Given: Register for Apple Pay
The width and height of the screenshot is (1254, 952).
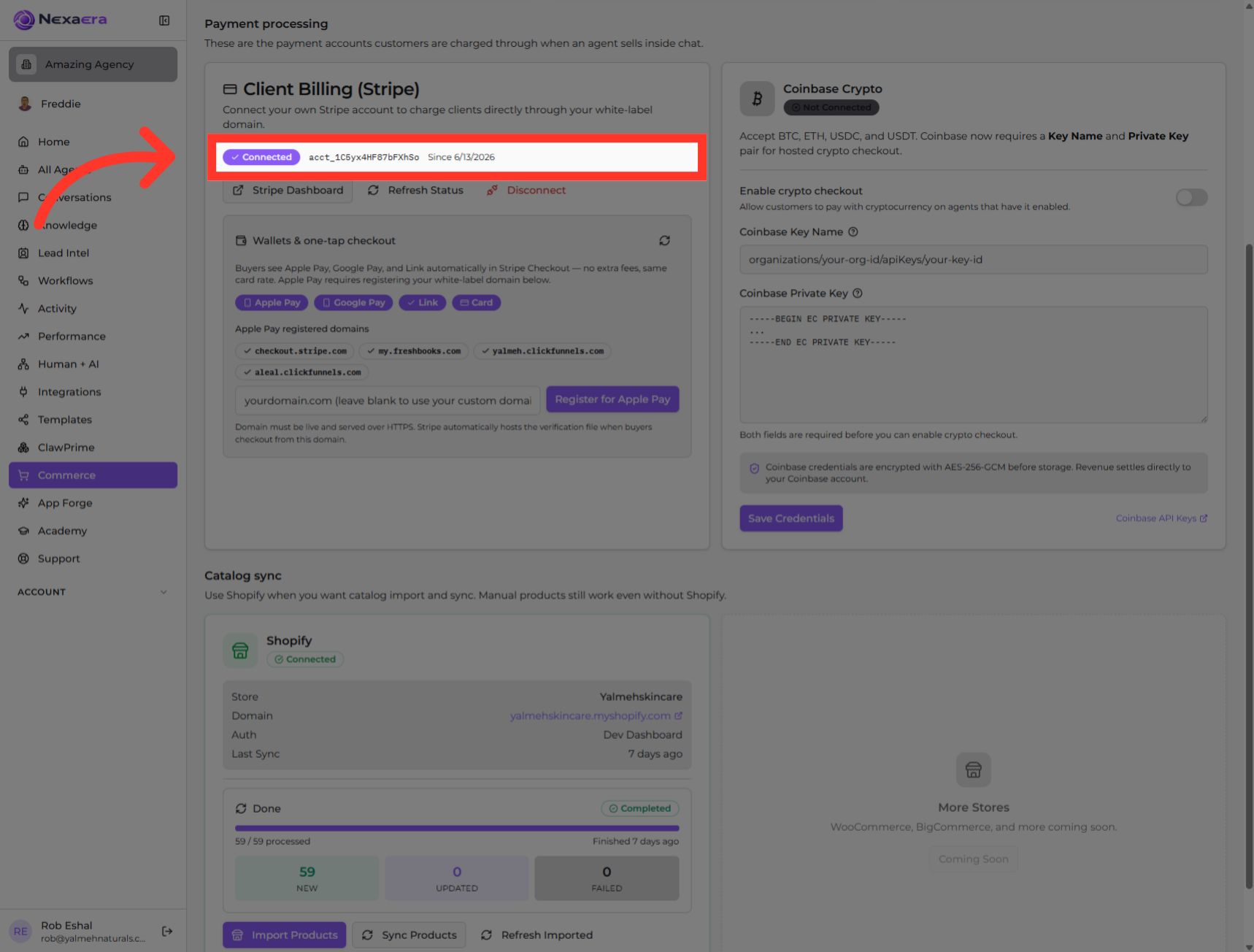Looking at the screenshot, I should point(612,399).
